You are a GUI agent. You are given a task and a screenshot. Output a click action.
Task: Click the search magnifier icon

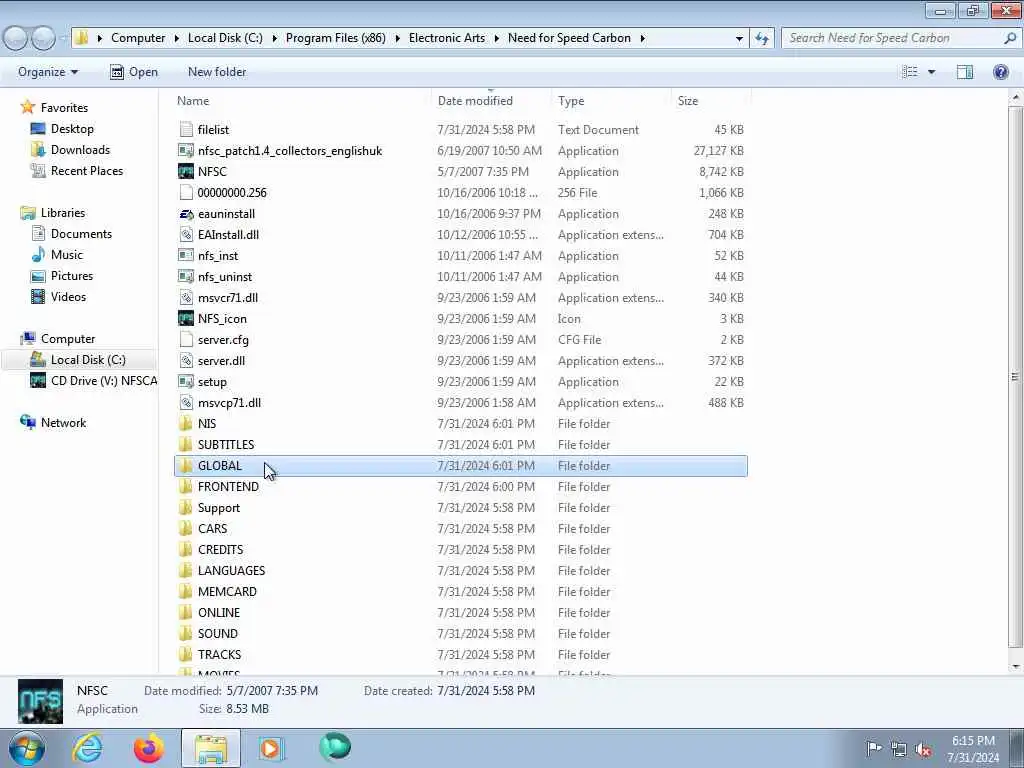pos(1010,38)
